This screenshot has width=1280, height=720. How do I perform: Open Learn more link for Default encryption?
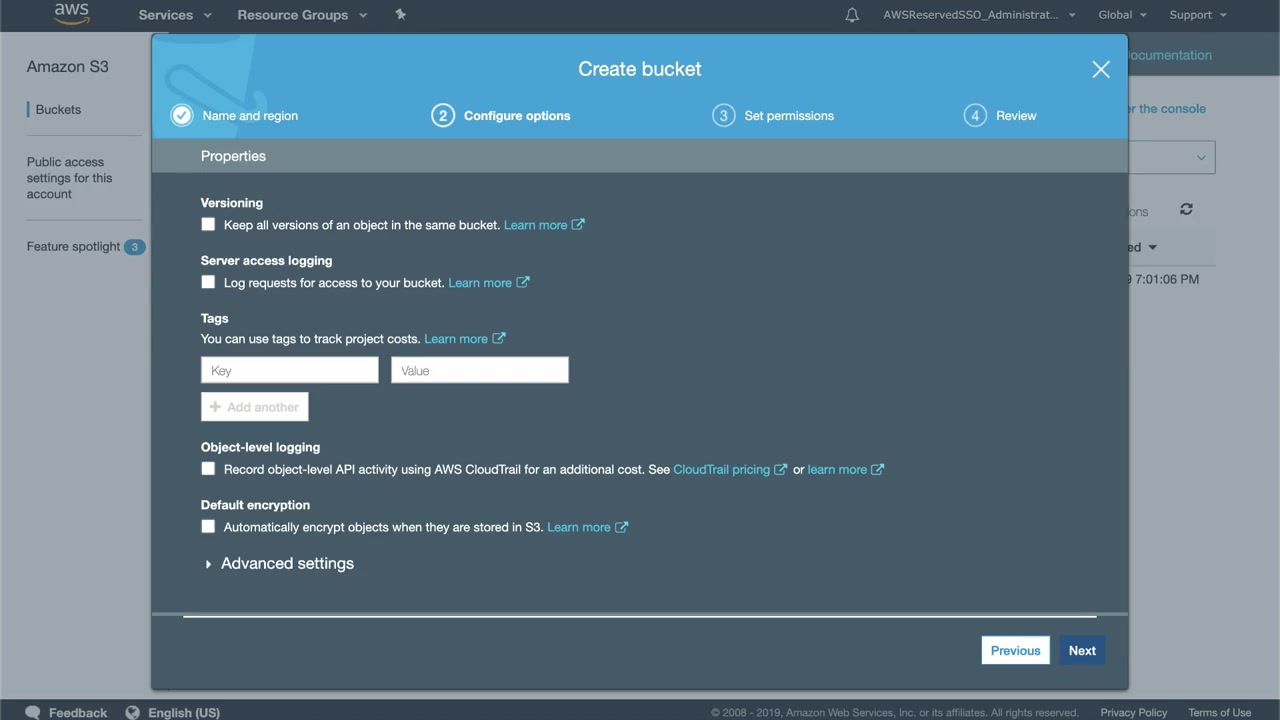579,527
